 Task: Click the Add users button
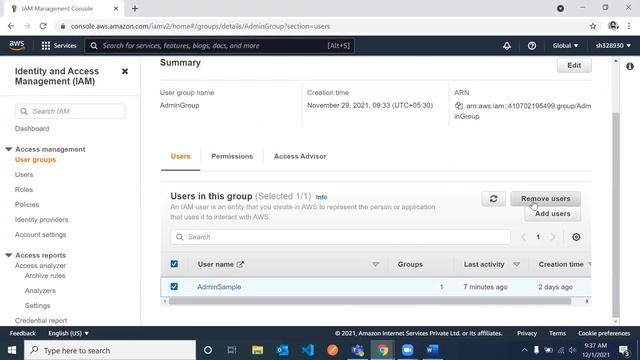click(552, 214)
